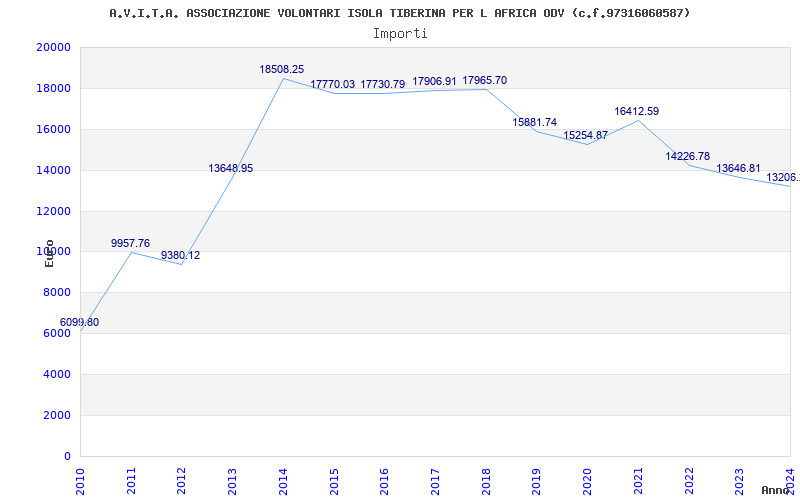The width and height of the screenshot is (800, 500).
Task: Click the data label 17730.79
Action: (x=383, y=84)
